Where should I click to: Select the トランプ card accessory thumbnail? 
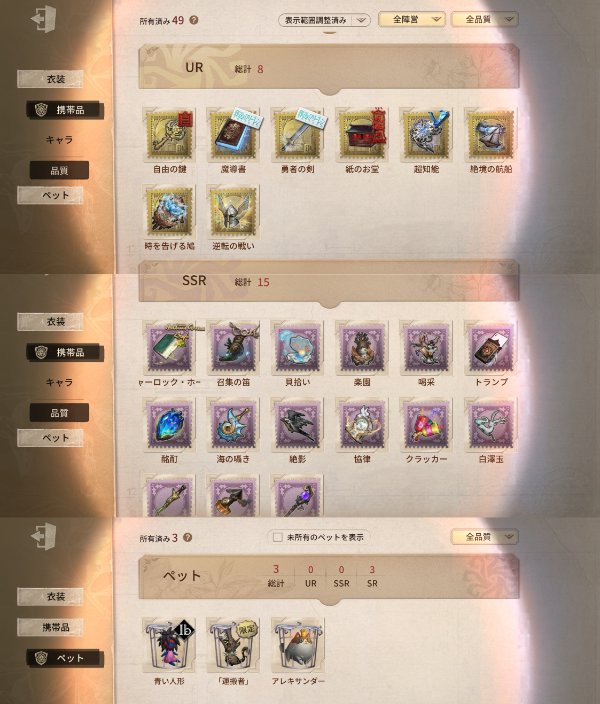pos(490,348)
